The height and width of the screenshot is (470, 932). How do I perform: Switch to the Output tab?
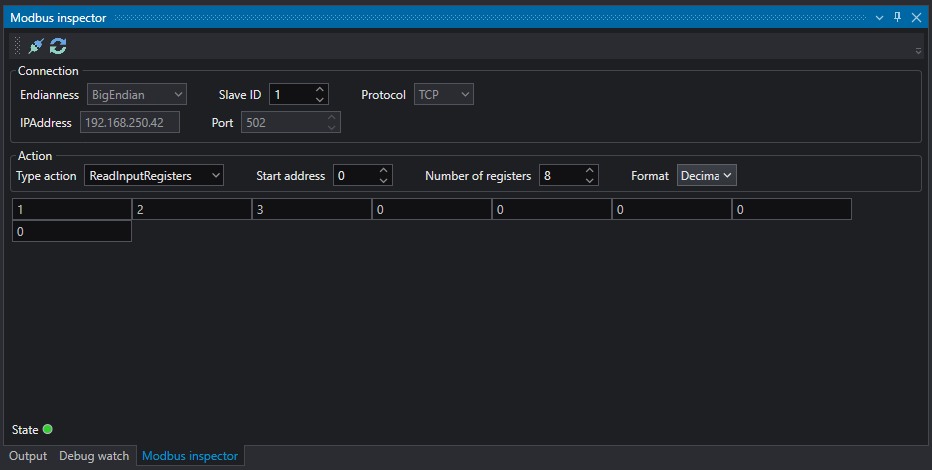coord(28,456)
